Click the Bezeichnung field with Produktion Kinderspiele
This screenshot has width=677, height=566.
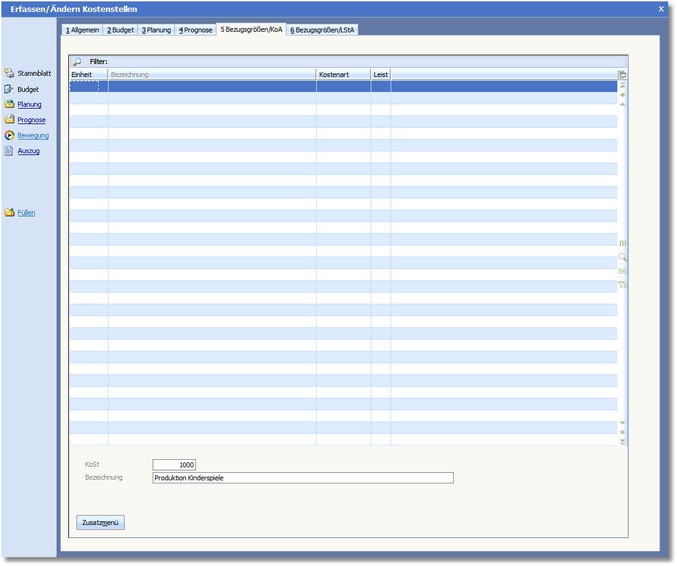[x=302, y=478]
